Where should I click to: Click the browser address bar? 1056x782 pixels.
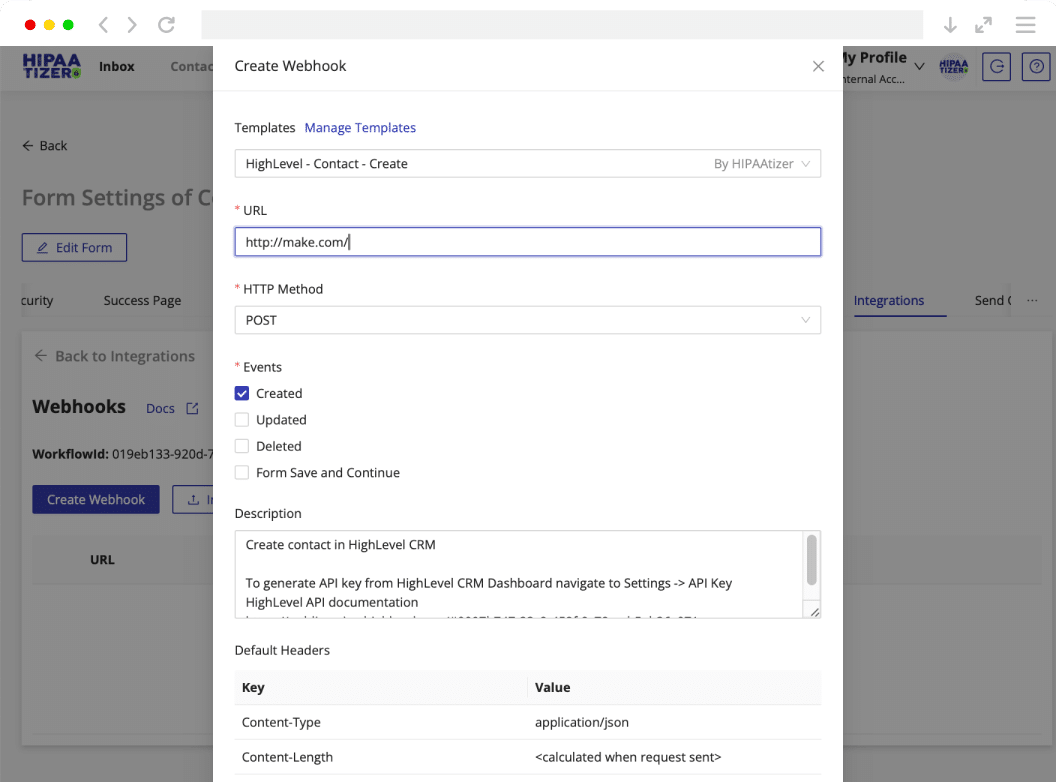click(x=562, y=25)
